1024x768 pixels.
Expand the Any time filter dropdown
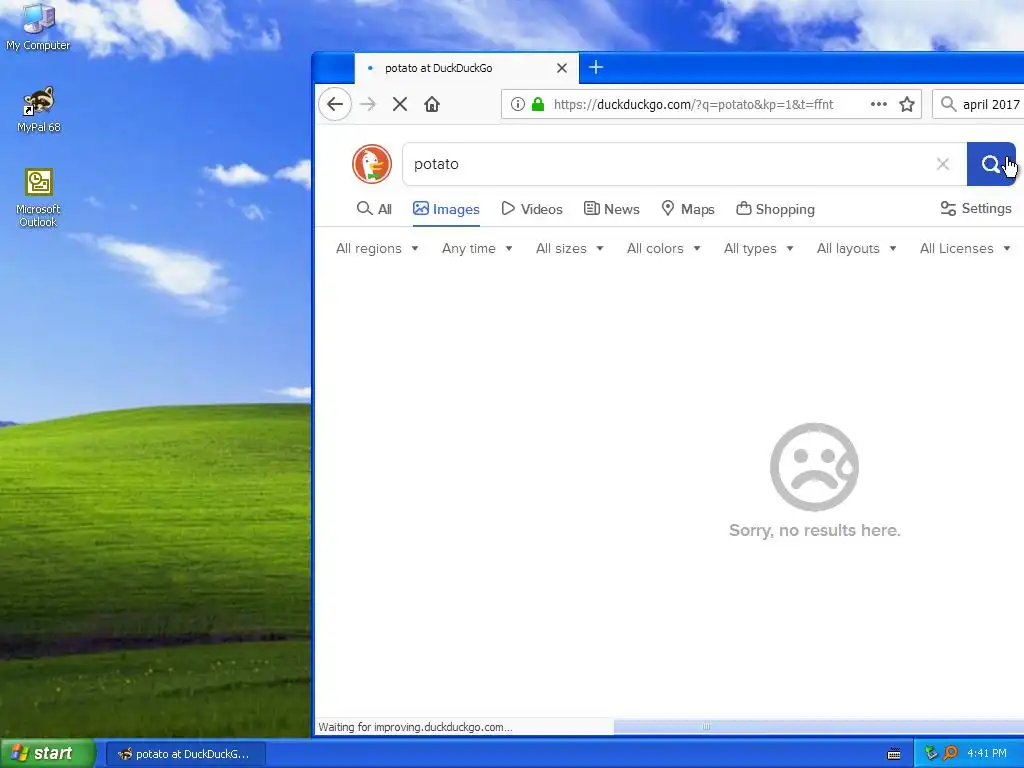pyautogui.click(x=477, y=248)
